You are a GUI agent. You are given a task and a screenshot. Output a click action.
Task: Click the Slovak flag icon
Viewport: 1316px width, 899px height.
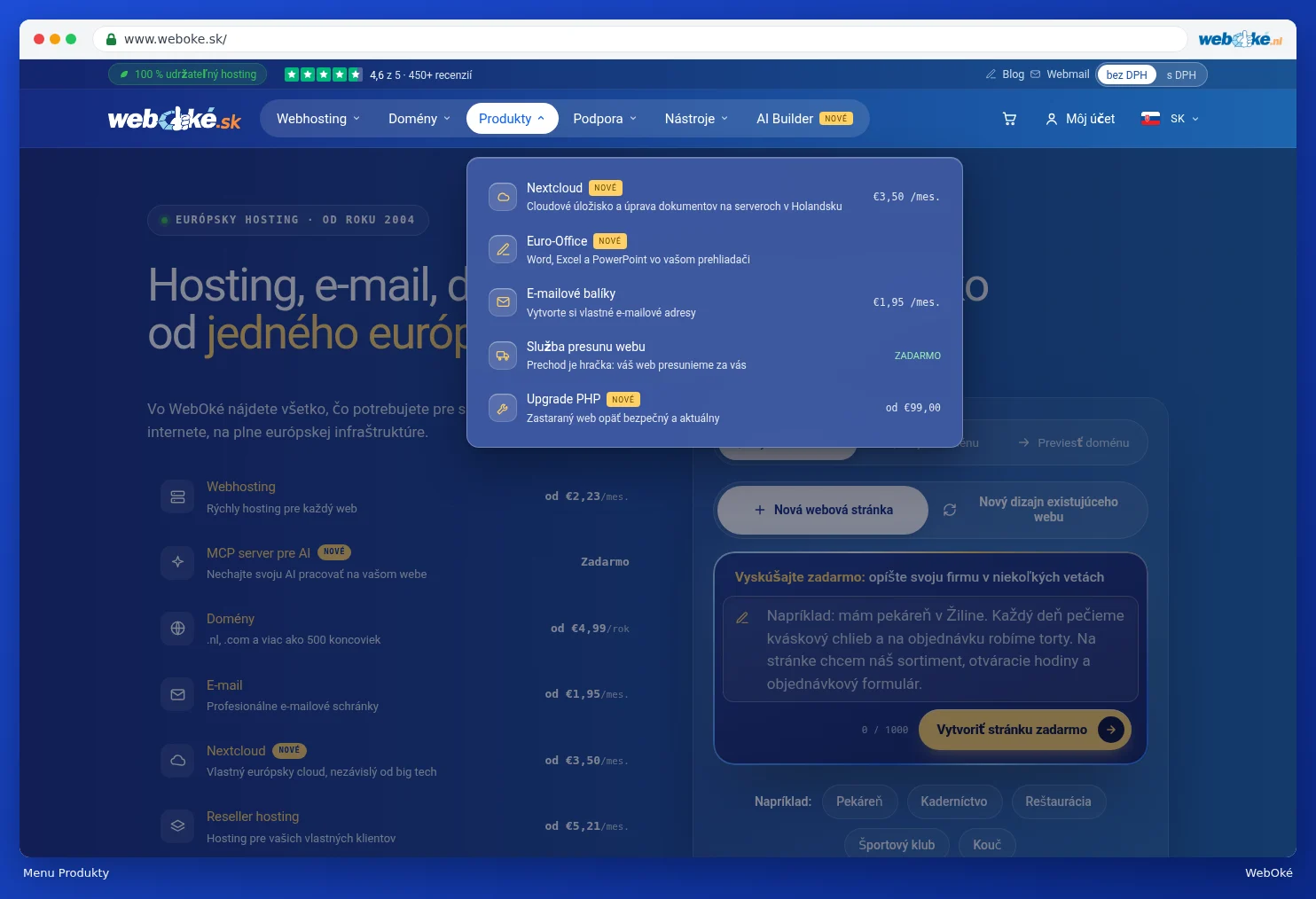pos(1150,119)
